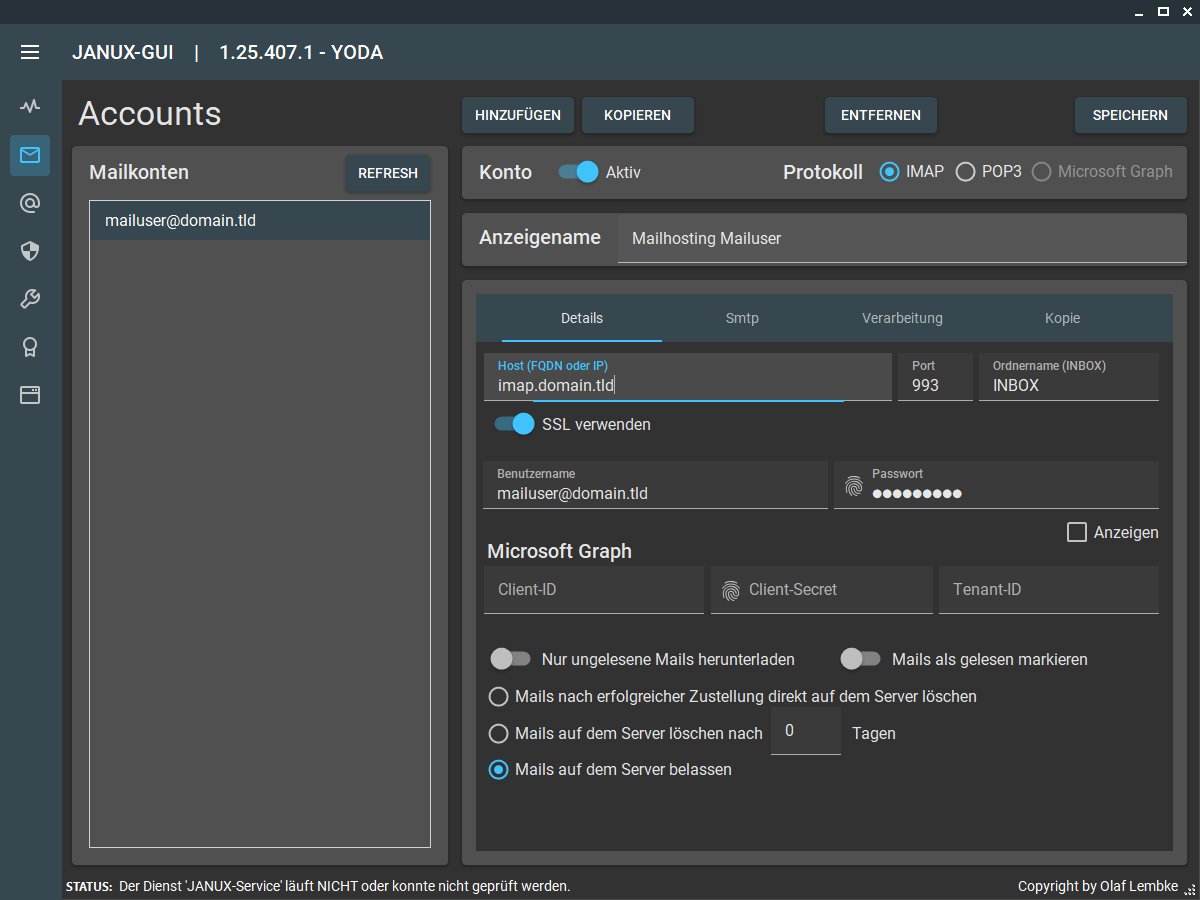Screen dimensions: 1200x900
Task: Click the SPEICHERN button
Action: [1130, 115]
